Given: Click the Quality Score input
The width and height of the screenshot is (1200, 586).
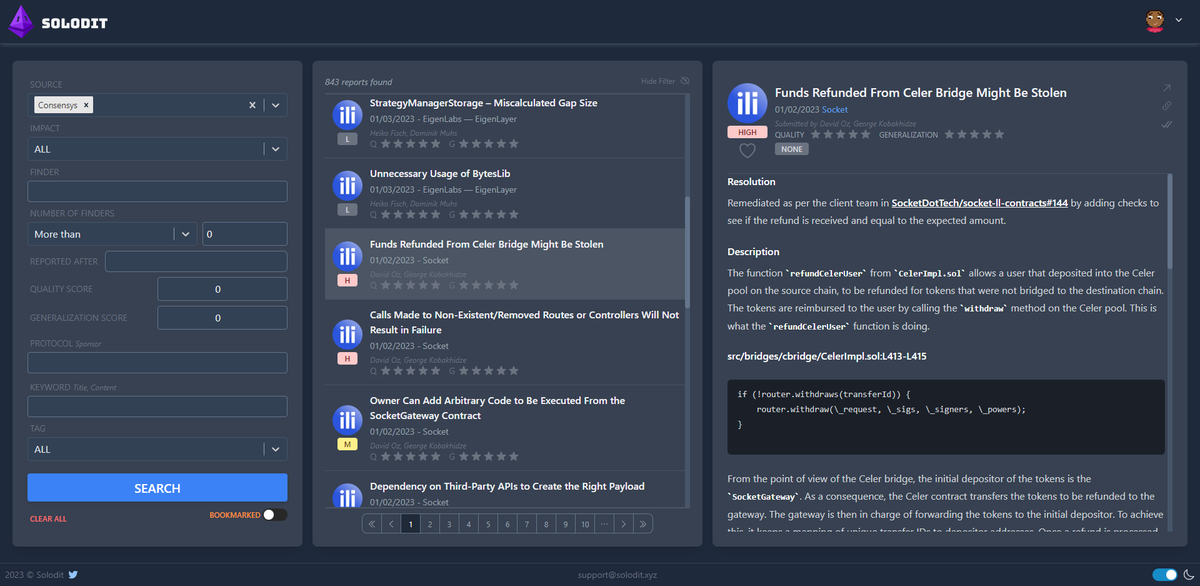Looking at the screenshot, I should click(x=222, y=290).
